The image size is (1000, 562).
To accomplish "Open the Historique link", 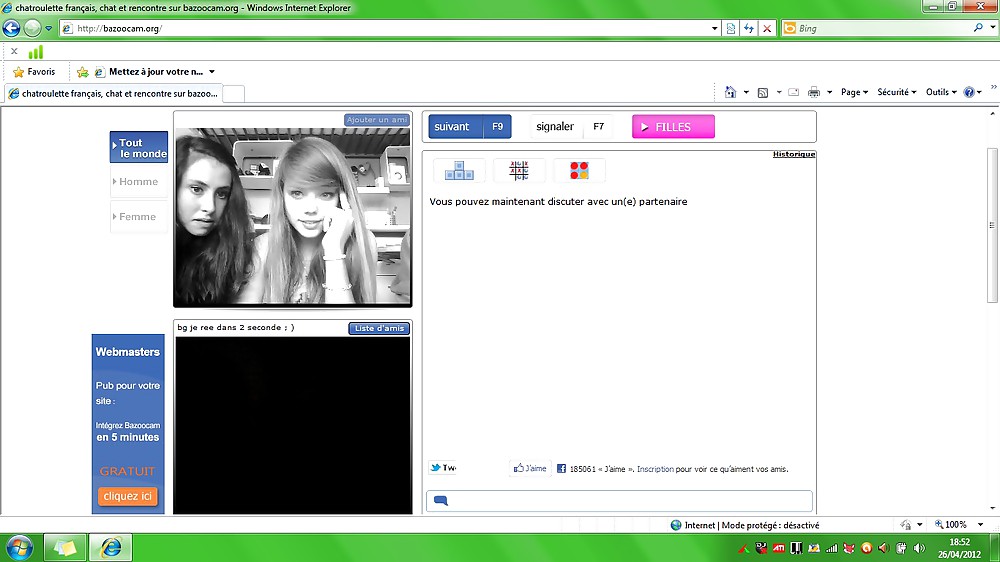I will point(793,154).
